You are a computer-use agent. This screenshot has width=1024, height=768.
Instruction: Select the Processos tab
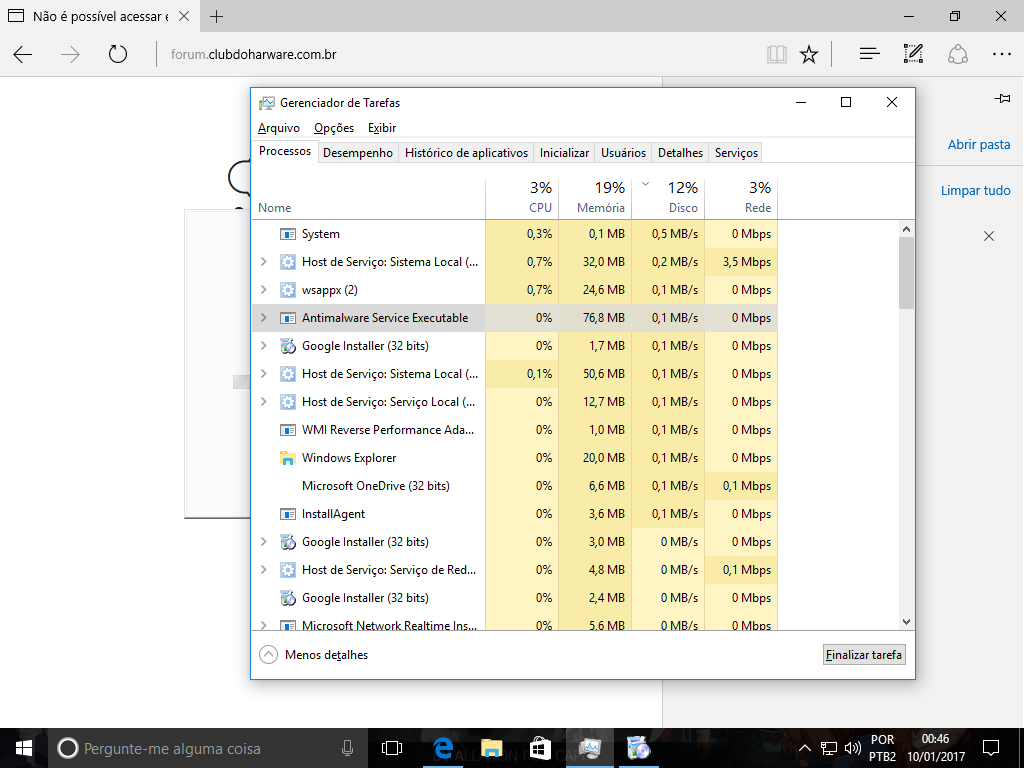pyautogui.click(x=285, y=151)
